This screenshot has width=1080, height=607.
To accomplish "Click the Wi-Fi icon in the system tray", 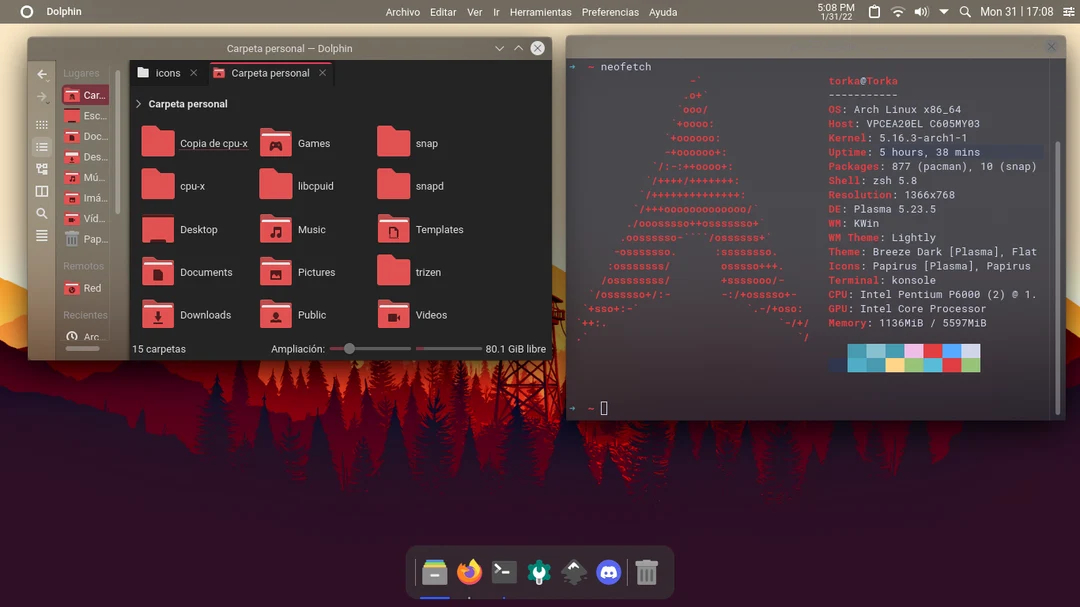I will pos(897,11).
